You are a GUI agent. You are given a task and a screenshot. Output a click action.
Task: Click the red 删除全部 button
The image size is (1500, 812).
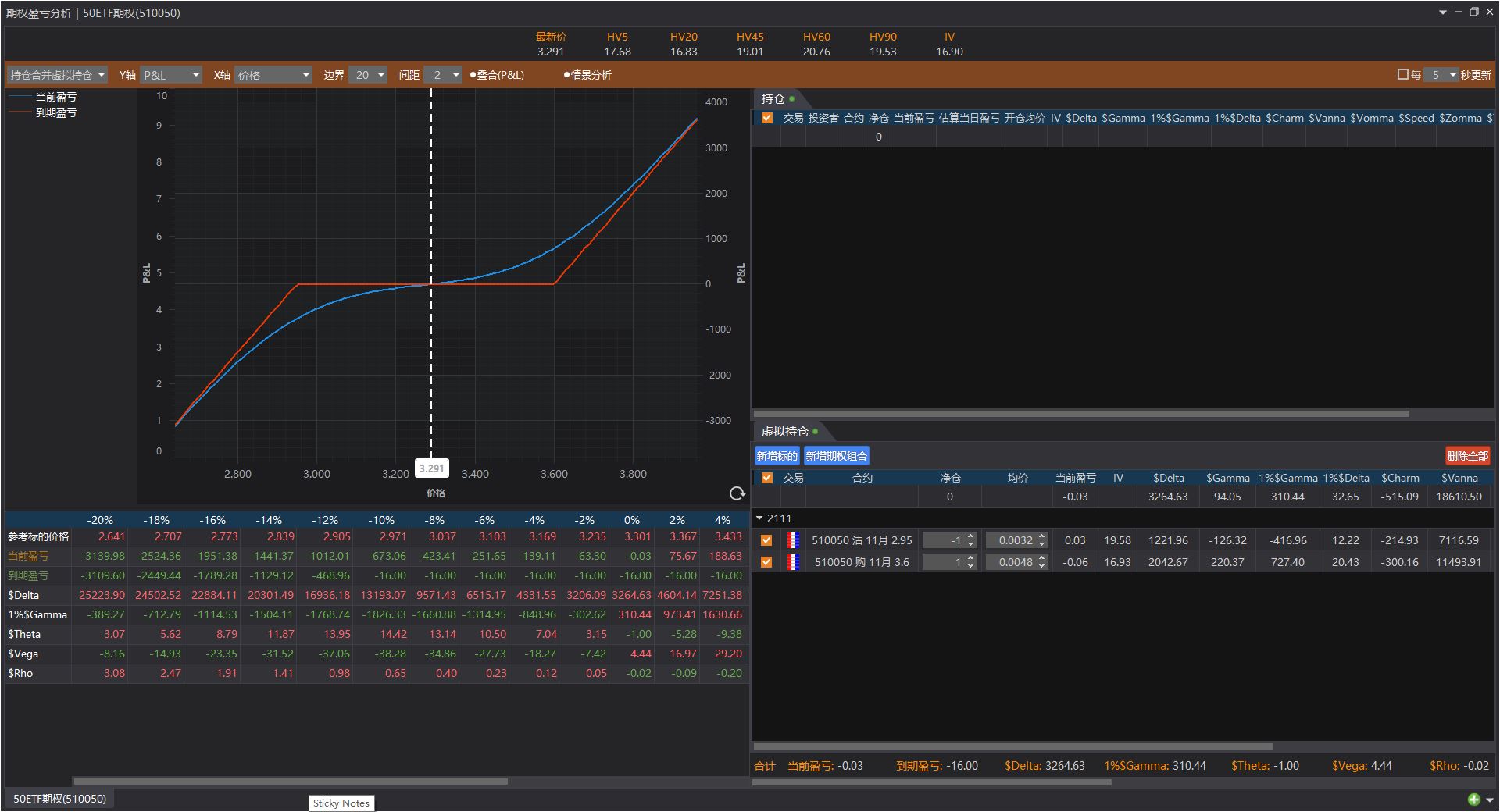click(x=1467, y=456)
